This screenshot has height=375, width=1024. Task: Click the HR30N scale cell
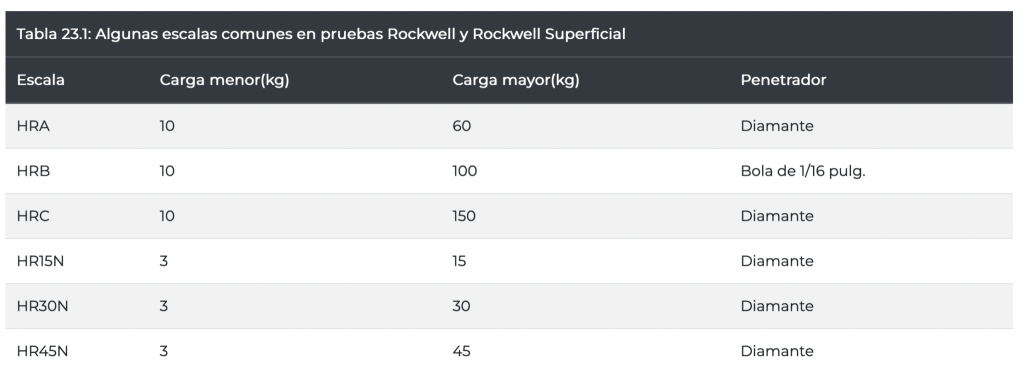coord(42,306)
